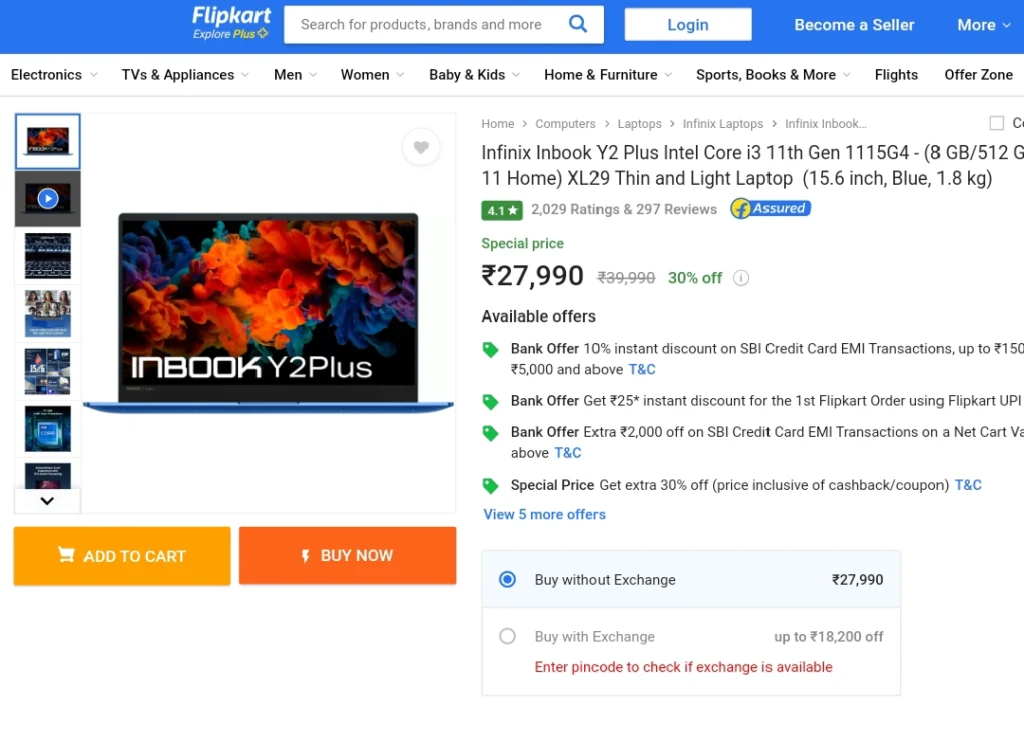Image resolution: width=1024 pixels, height=742 pixels.
Task: Select the Intel Core processor thumbnail
Action: click(48, 429)
